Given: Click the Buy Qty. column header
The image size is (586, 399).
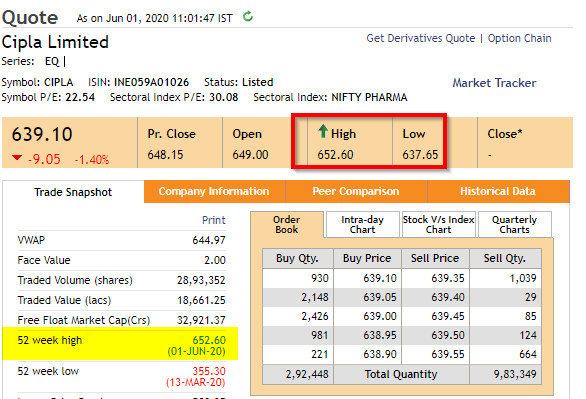Looking at the screenshot, I should [x=297, y=259].
